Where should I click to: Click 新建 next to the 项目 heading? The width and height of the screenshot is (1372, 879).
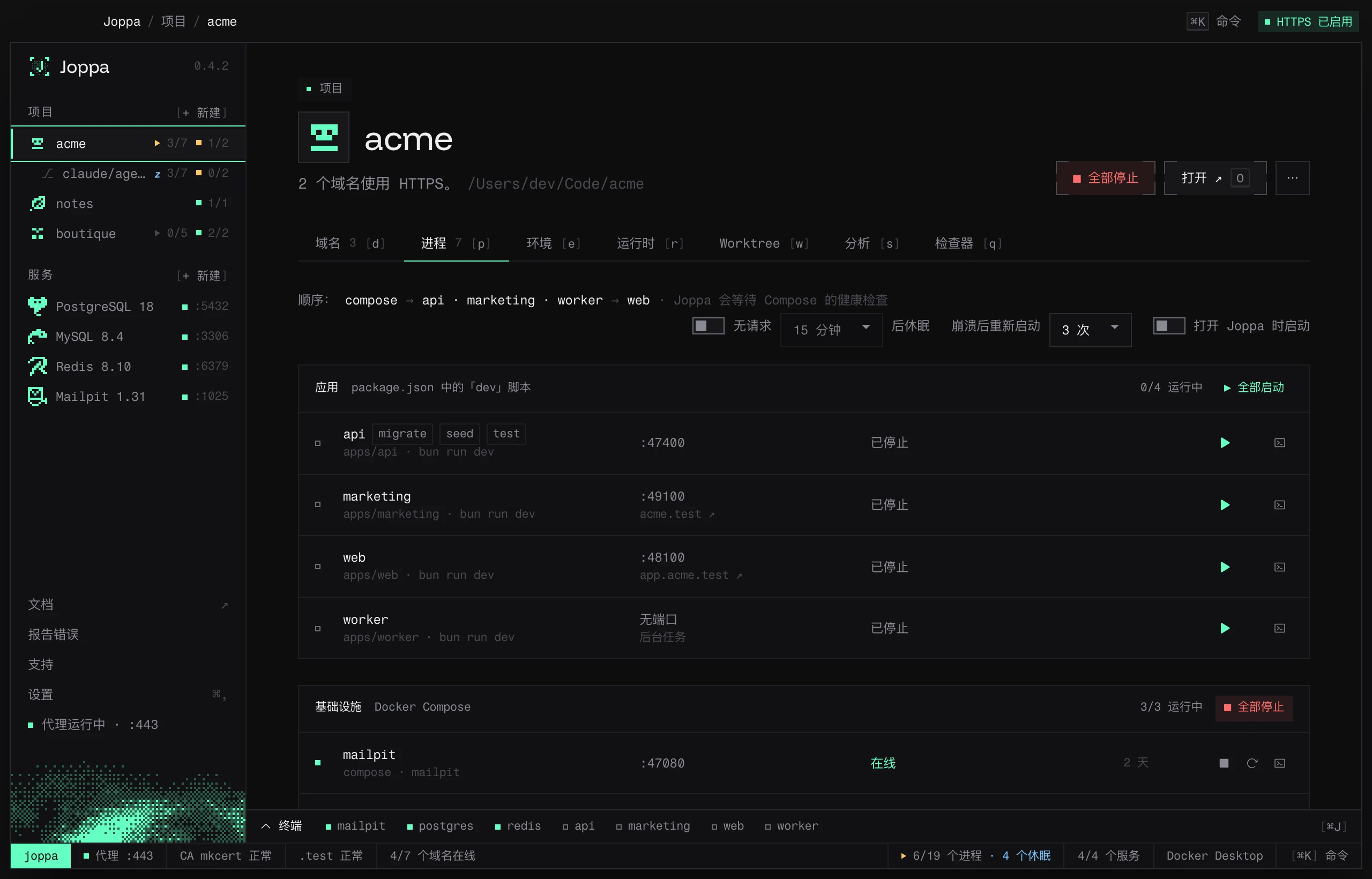(x=202, y=113)
